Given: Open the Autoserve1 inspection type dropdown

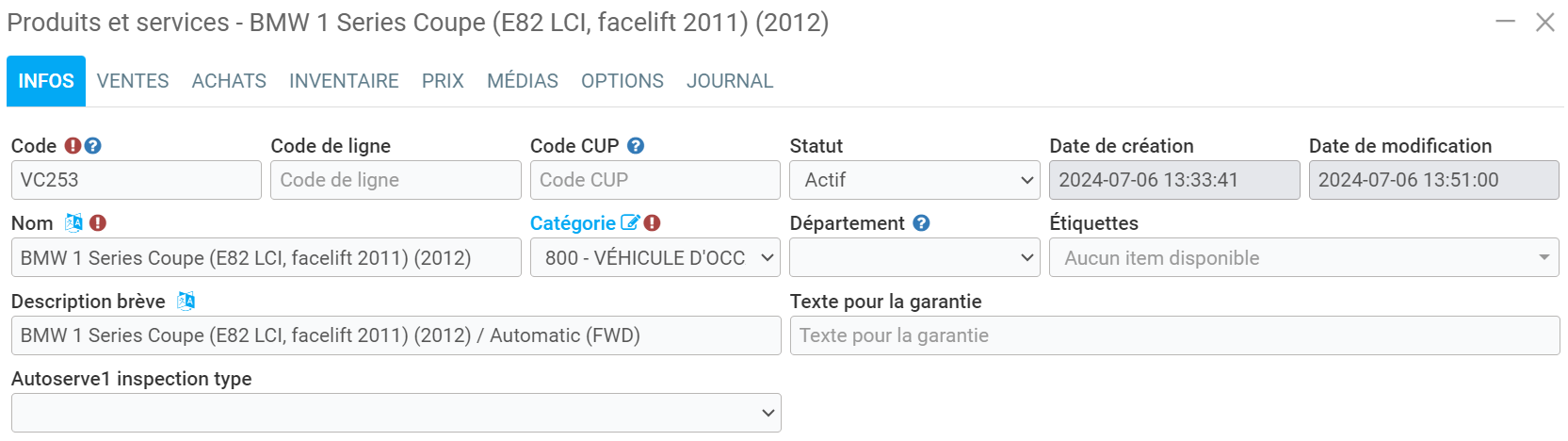Looking at the screenshot, I should [x=396, y=413].
